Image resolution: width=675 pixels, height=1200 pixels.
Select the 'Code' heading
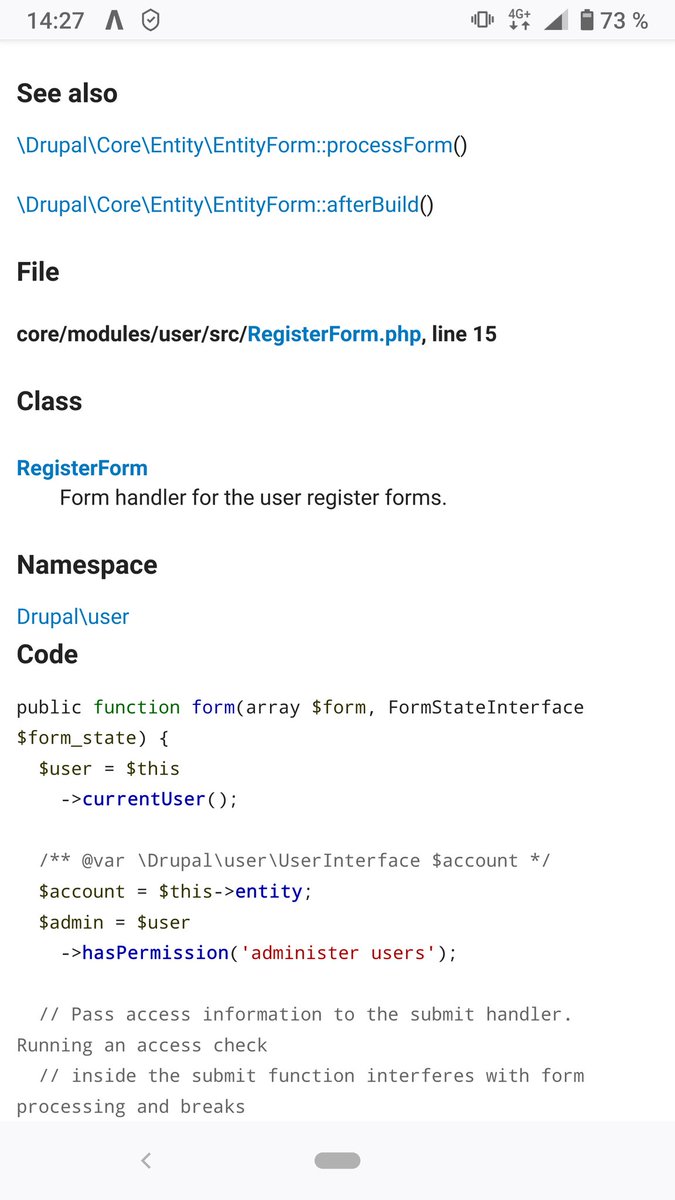pyautogui.click(x=47, y=654)
